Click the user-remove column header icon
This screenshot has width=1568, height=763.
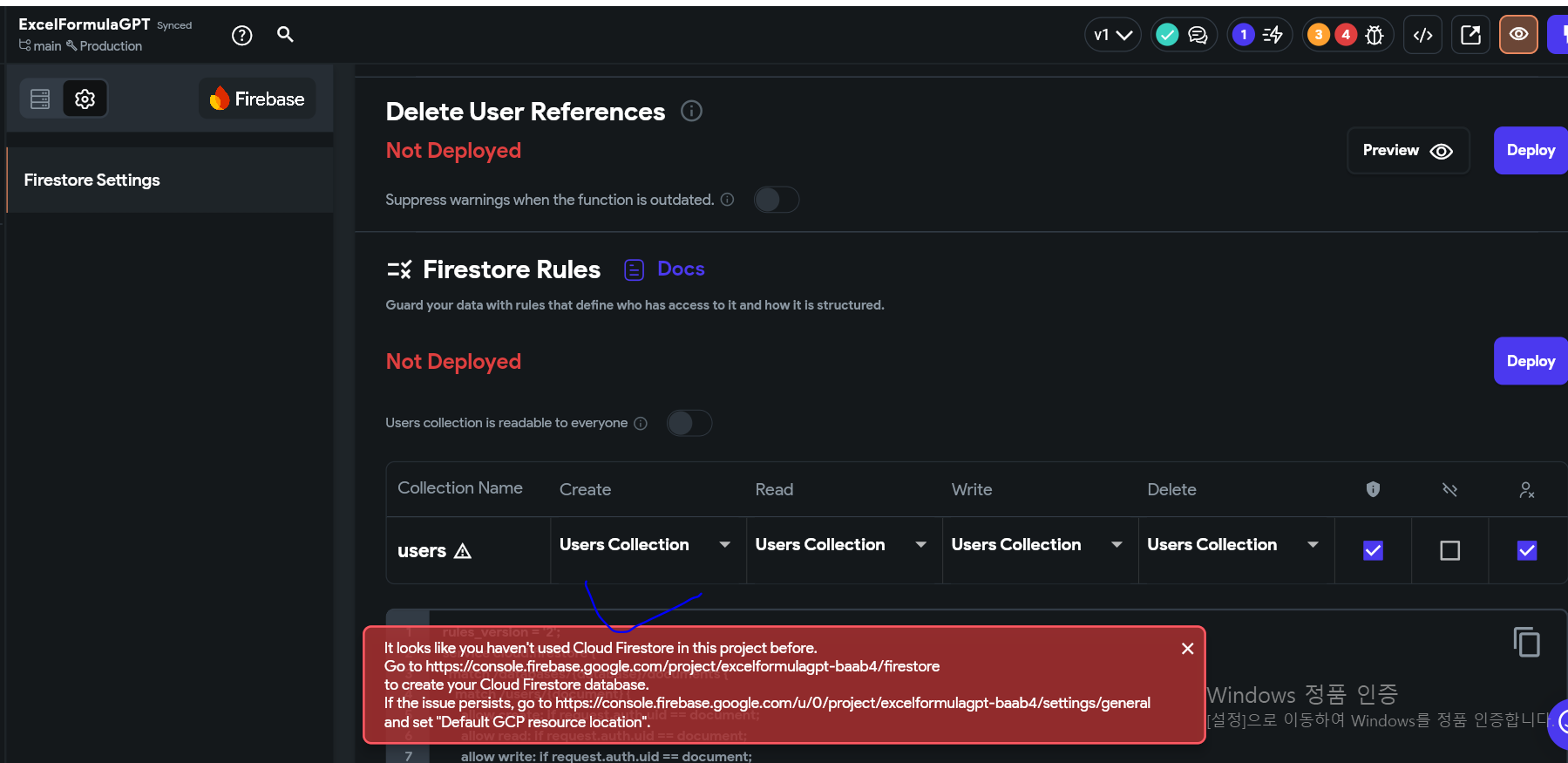(x=1527, y=490)
